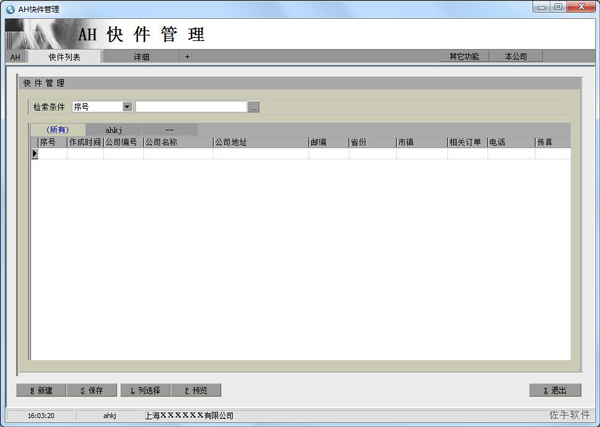The height and width of the screenshot is (427, 600).
Task: Click the 作成时间 column header
Action: point(85,142)
